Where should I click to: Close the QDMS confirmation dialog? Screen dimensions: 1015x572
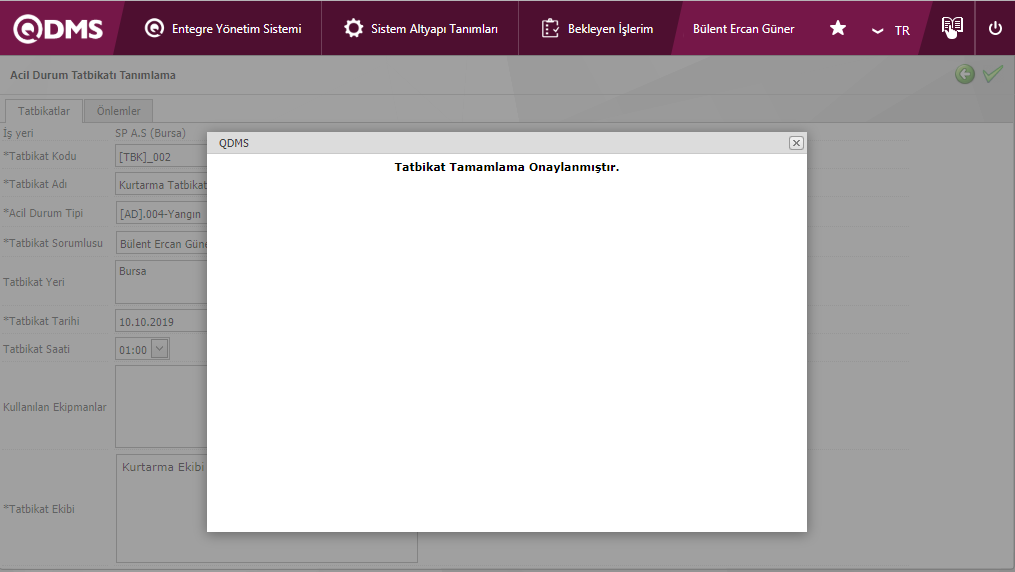796,143
